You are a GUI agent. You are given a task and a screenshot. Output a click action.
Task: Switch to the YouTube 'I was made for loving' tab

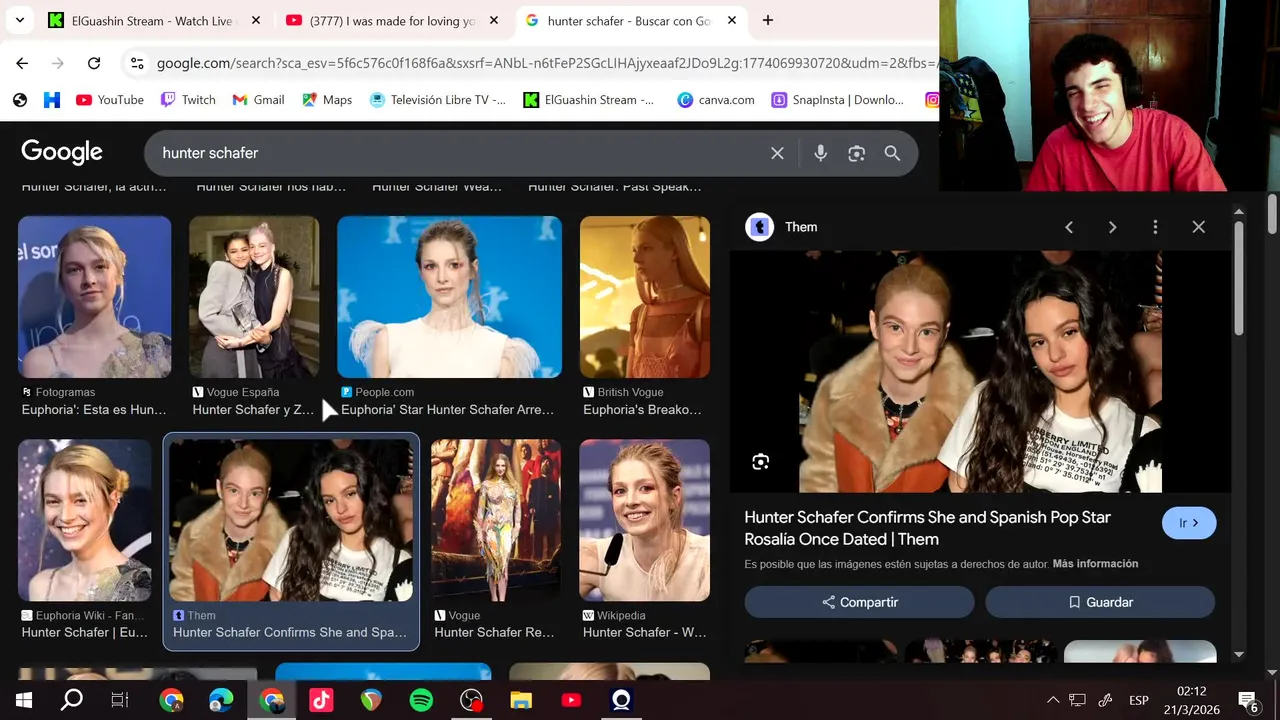[x=392, y=20]
